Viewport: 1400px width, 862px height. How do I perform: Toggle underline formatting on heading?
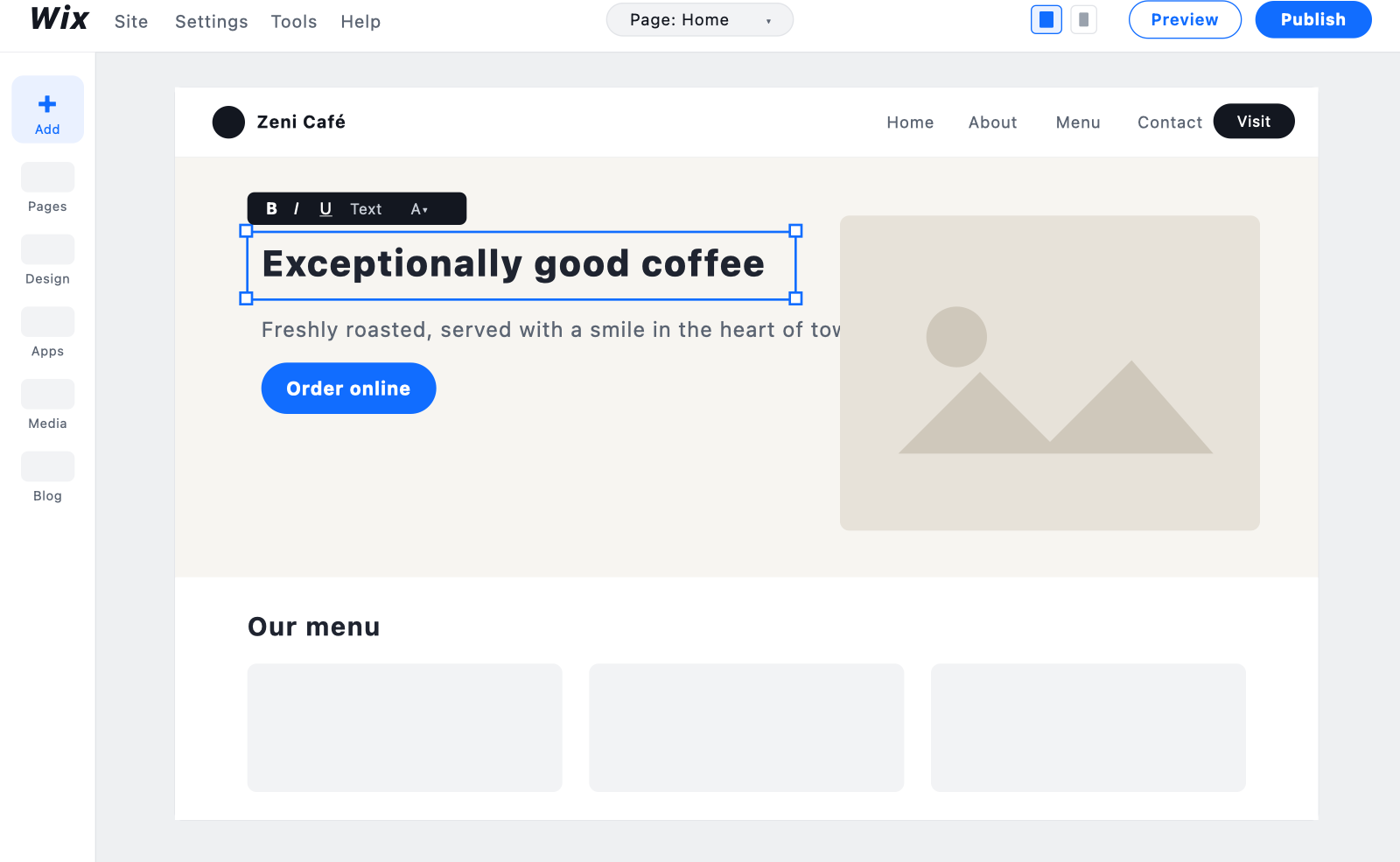[x=325, y=208]
